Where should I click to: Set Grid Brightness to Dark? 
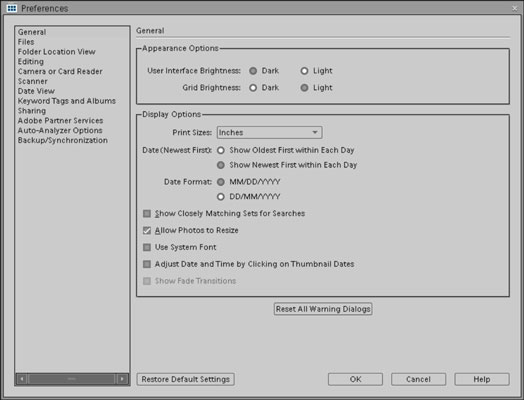point(253,88)
